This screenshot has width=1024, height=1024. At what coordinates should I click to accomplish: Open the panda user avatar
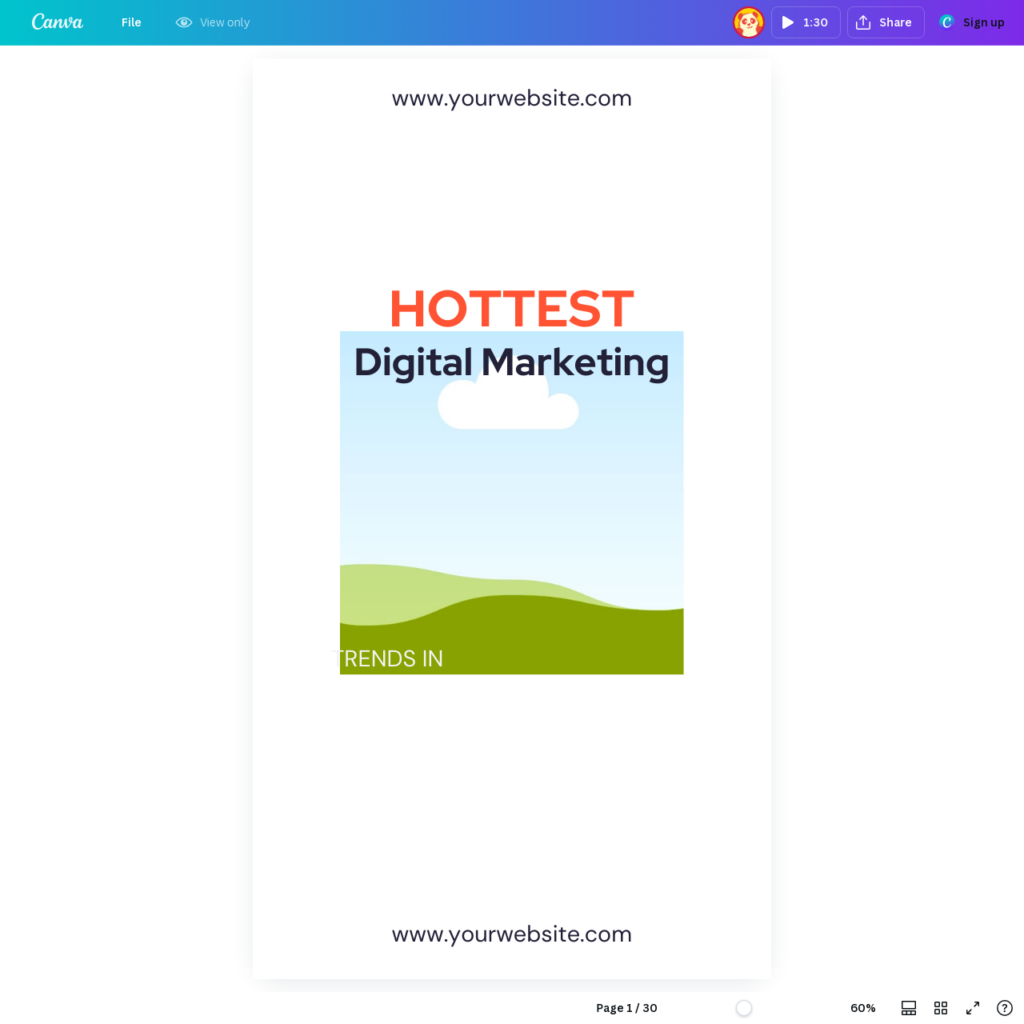click(748, 22)
